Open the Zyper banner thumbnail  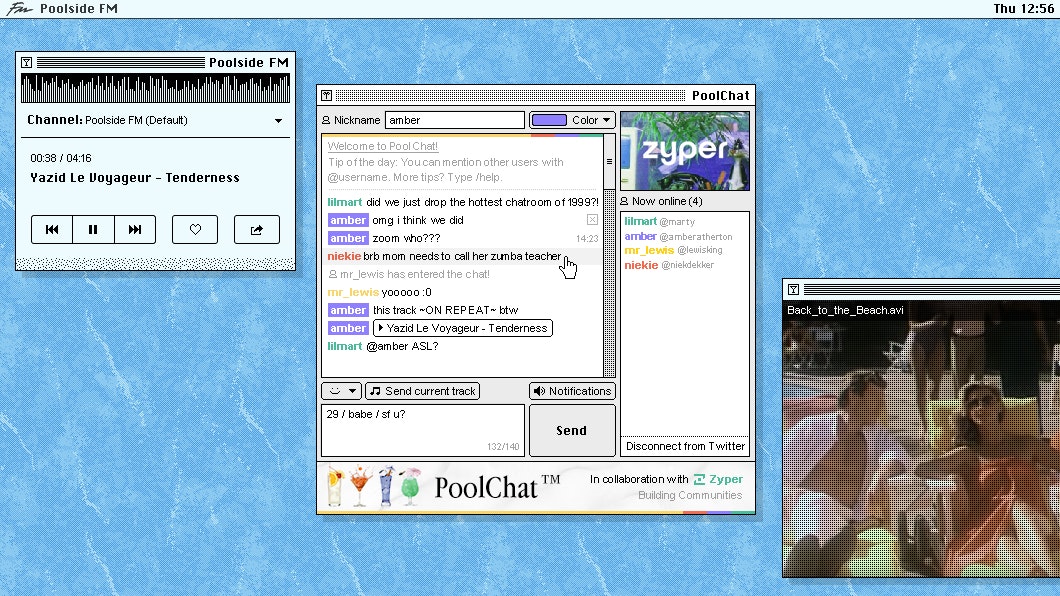685,151
